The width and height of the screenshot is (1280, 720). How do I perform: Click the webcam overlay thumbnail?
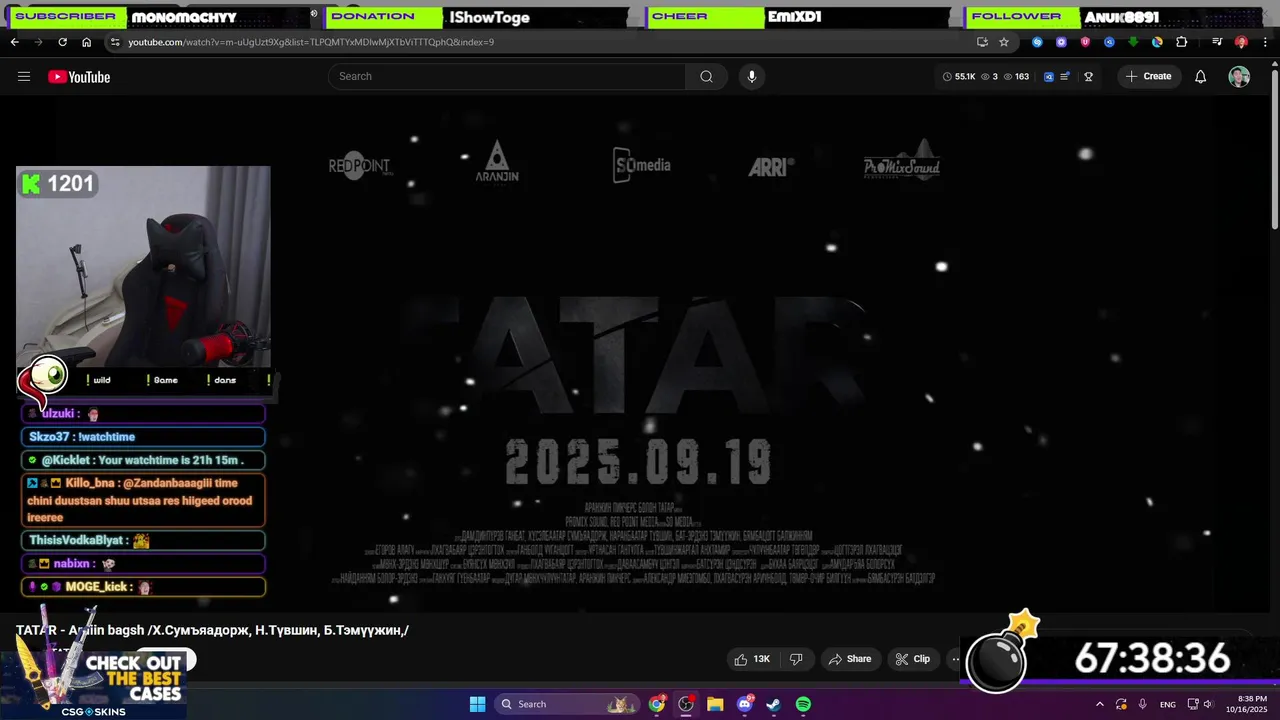click(x=143, y=267)
